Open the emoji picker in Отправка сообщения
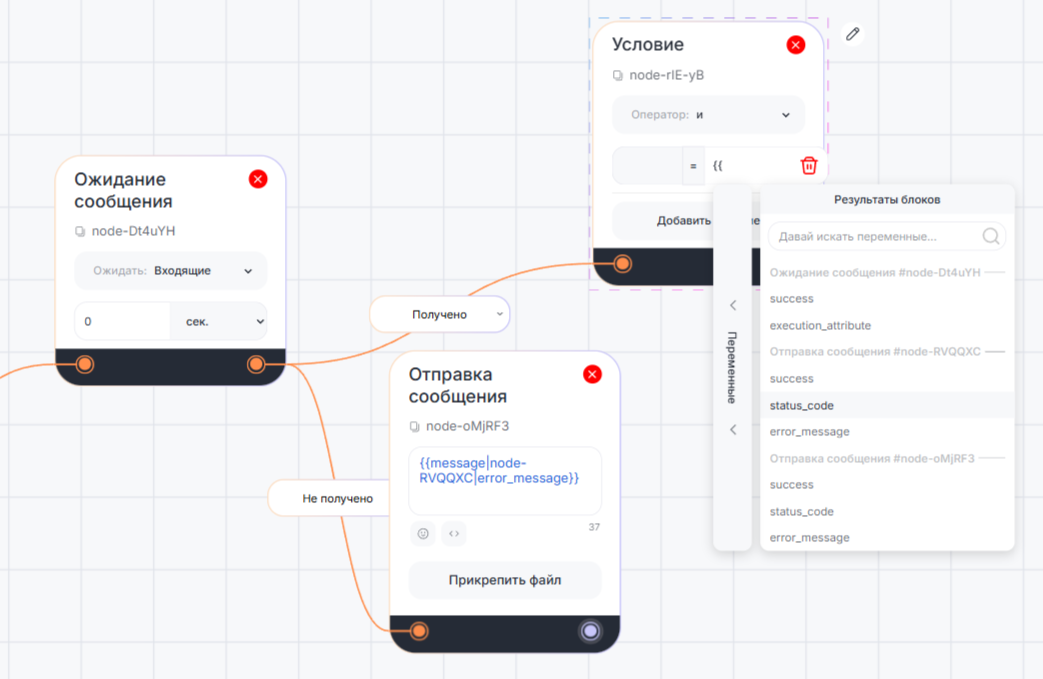Viewport: 1043px width, 679px height. pos(423,534)
